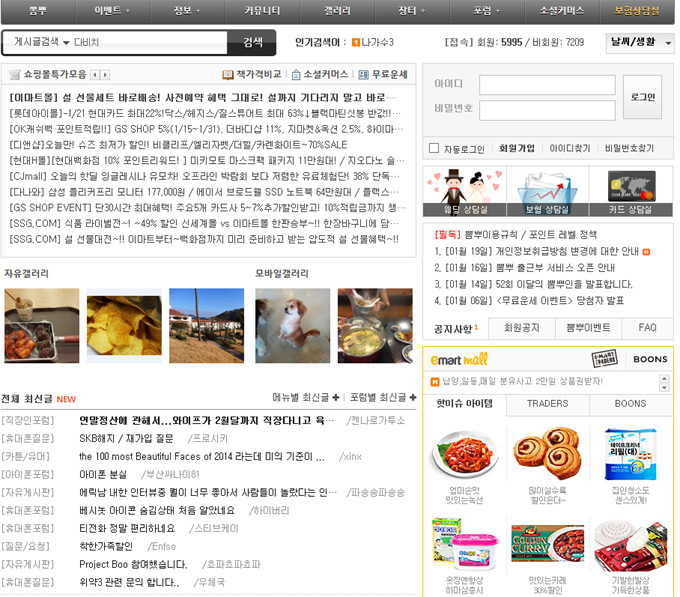Open the 커뮤니티 navigation item
Viewport: 680px width, 597px height.
262,11
